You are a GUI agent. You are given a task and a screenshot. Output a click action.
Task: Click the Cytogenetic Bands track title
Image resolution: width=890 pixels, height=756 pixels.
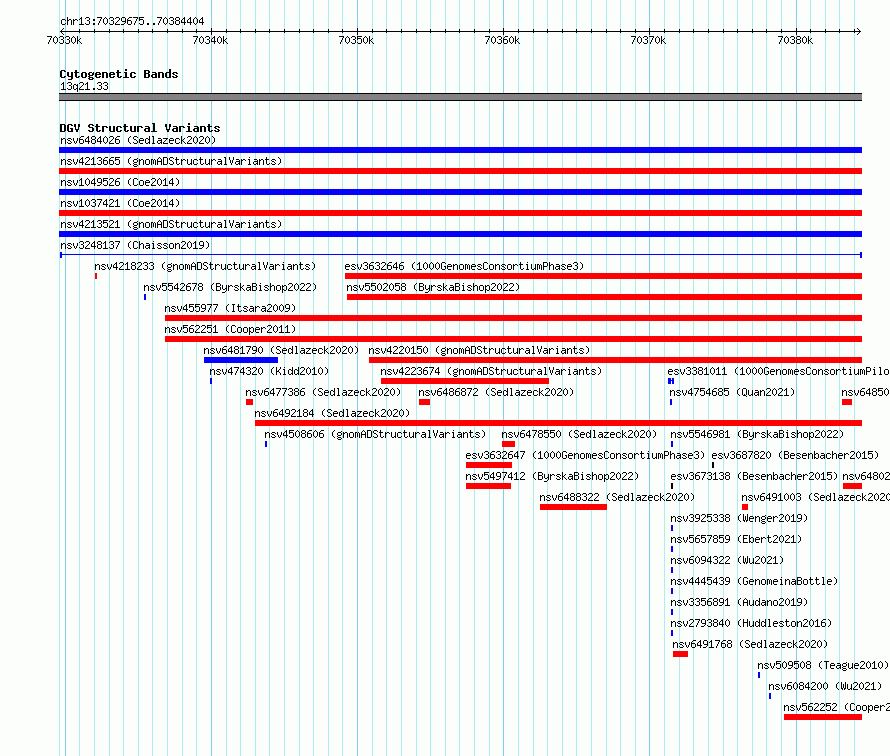(119, 74)
